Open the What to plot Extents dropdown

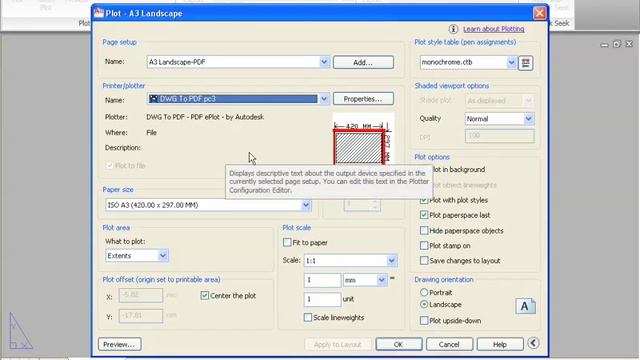pos(162,256)
